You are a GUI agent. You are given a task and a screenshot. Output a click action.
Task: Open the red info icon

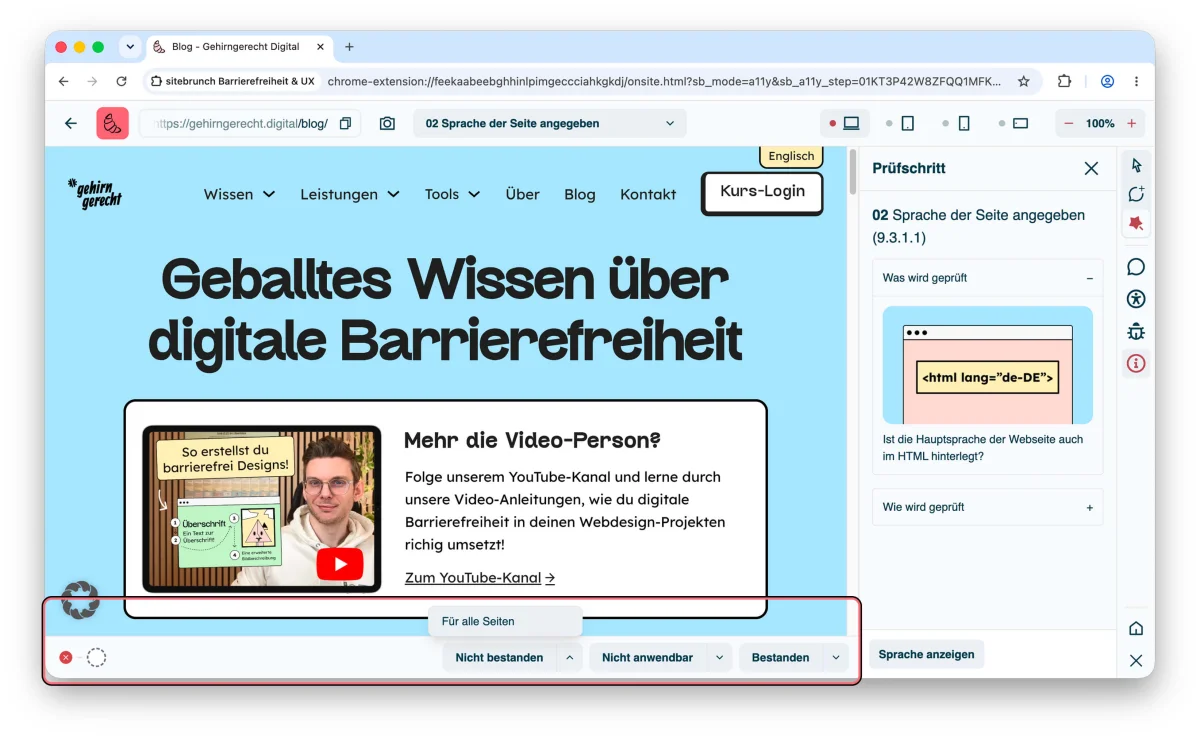click(1136, 363)
